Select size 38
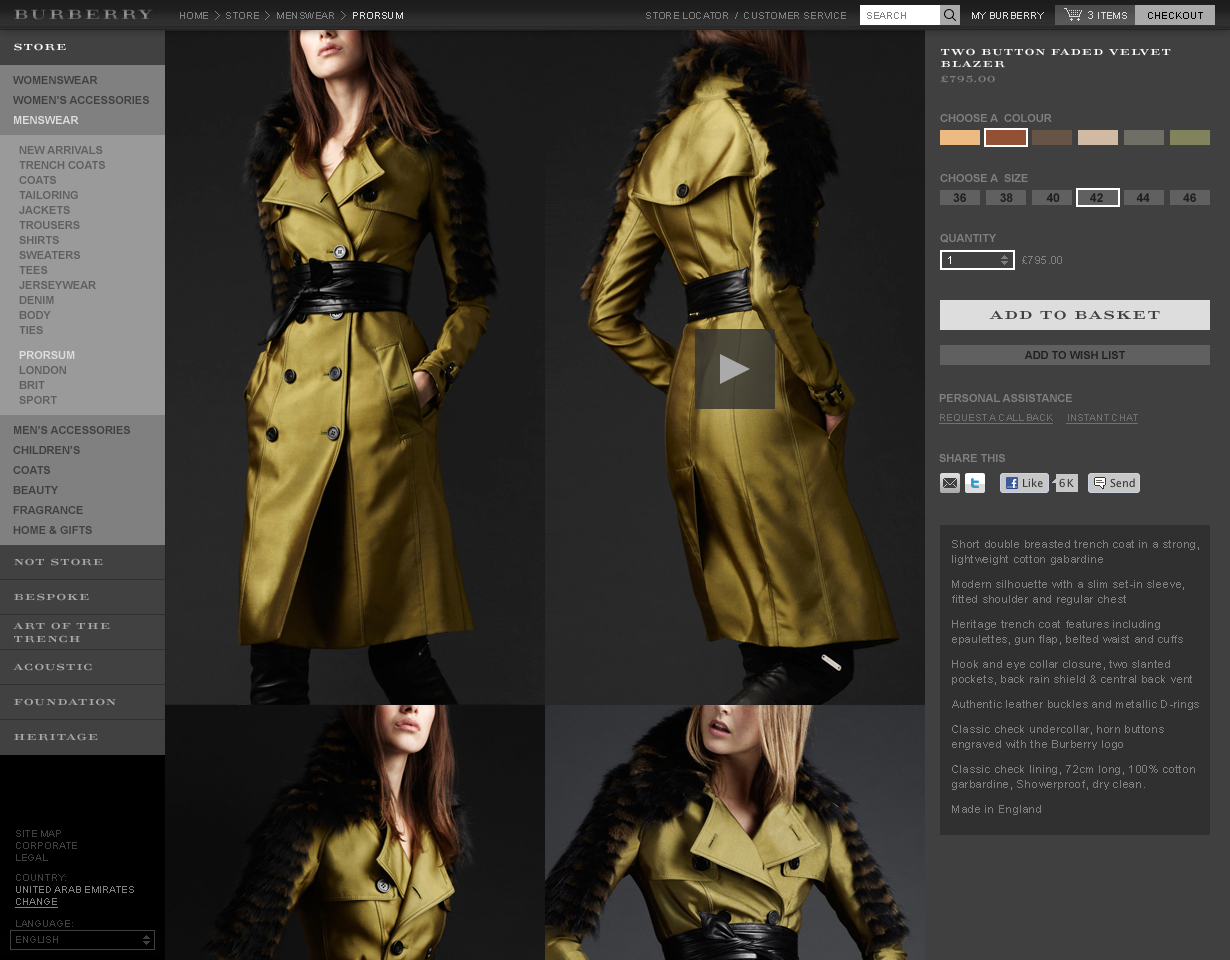Viewport: 1230px width, 960px height. pyautogui.click(x=1006, y=198)
